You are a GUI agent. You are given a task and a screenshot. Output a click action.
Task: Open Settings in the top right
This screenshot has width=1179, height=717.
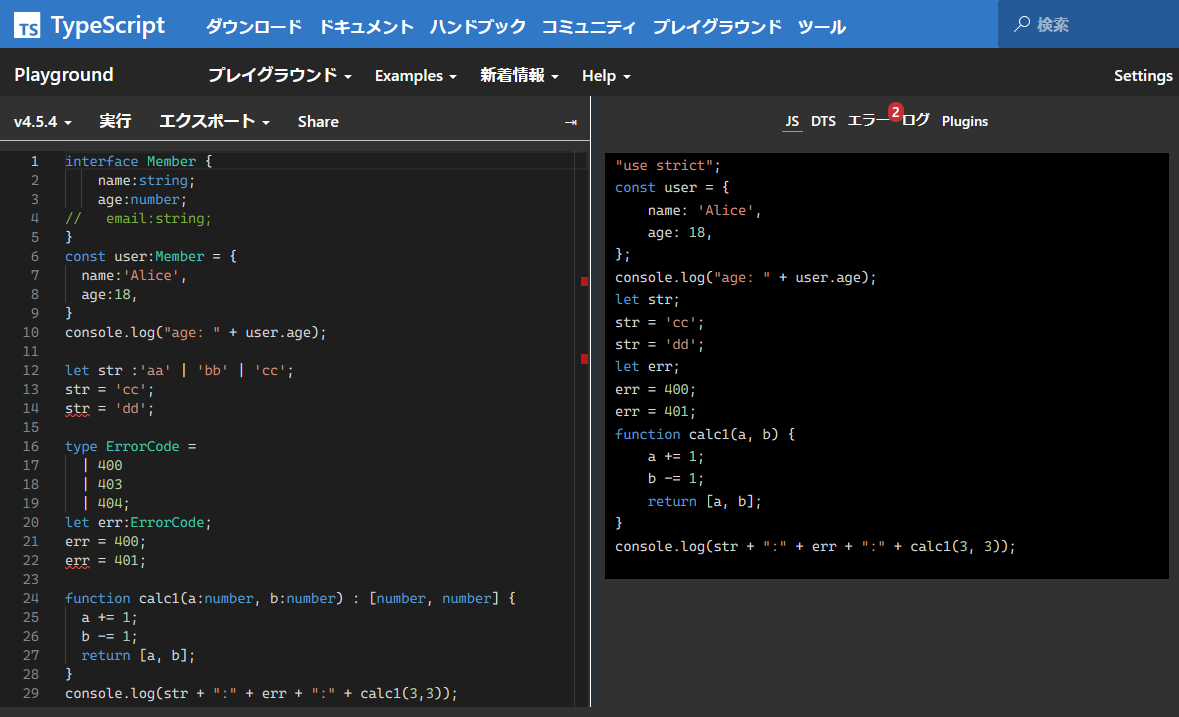click(x=1143, y=76)
